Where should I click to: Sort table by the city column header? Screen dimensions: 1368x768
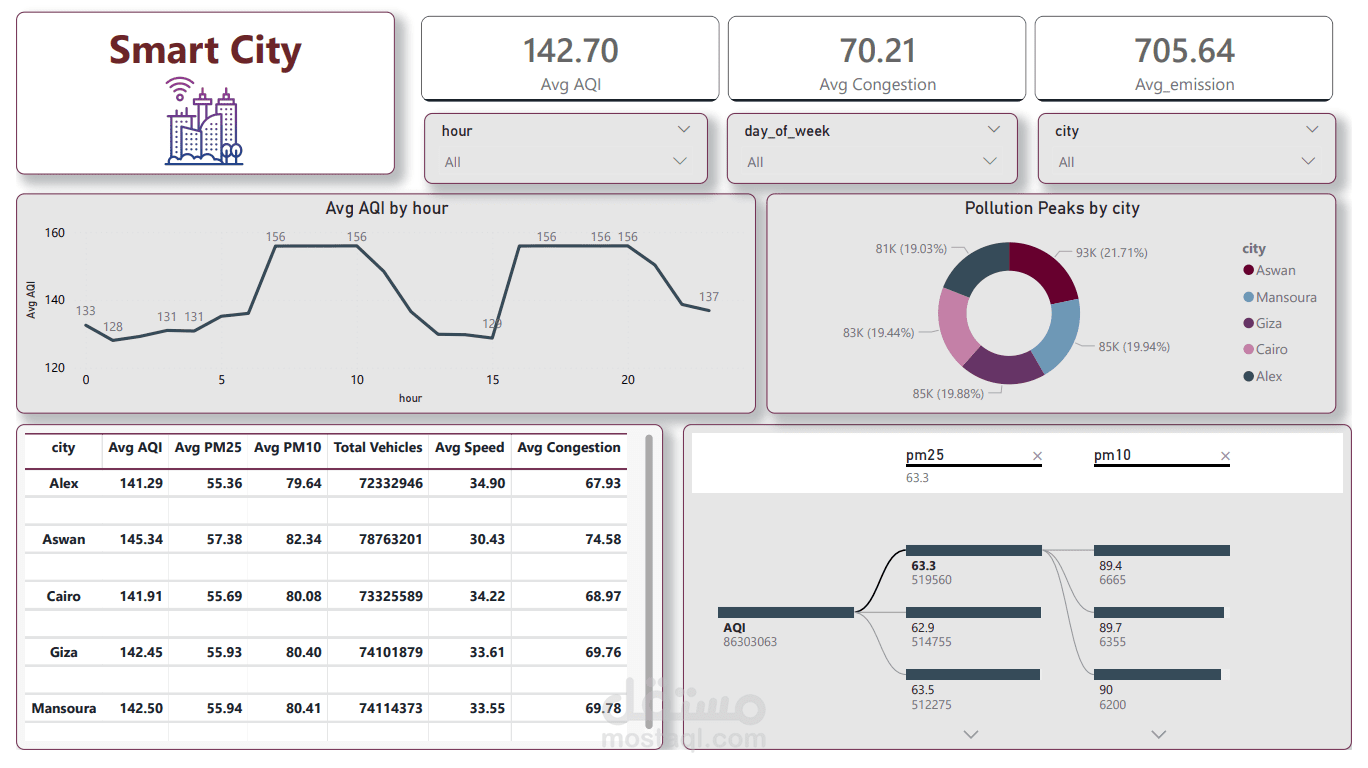[x=63, y=448]
